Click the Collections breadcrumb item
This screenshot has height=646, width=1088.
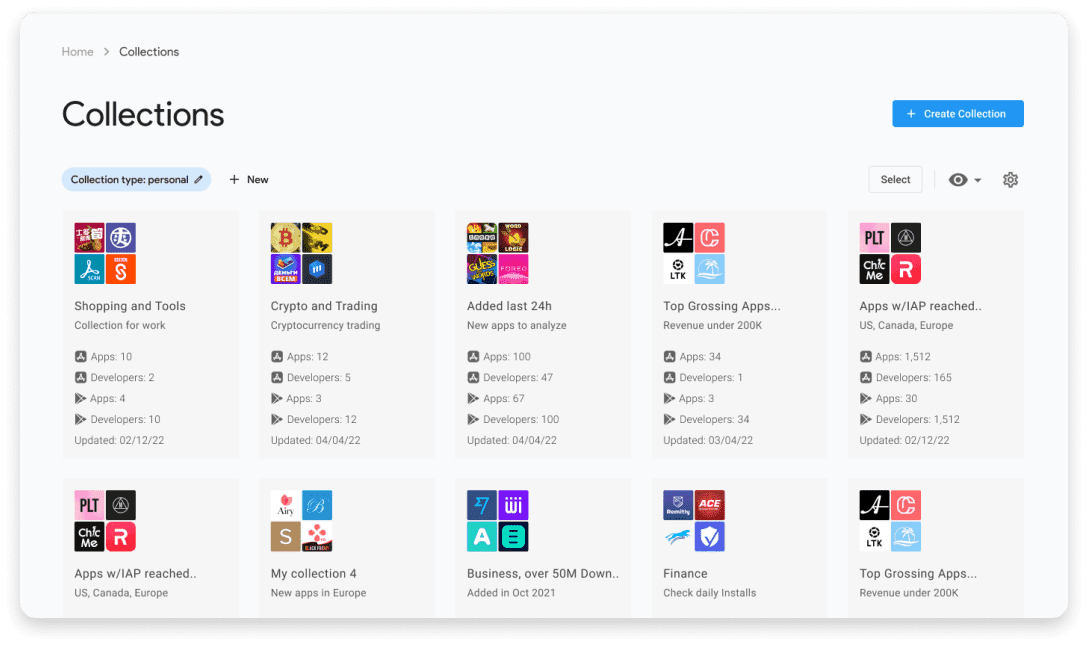point(149,52)
